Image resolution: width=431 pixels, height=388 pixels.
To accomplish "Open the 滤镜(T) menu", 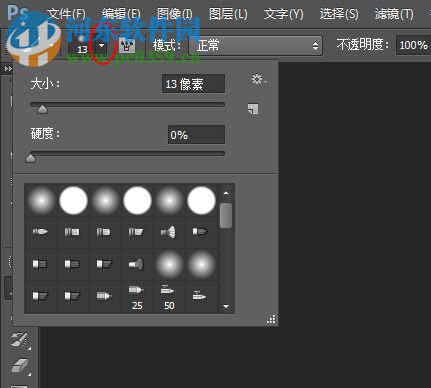I will (394, 14).
